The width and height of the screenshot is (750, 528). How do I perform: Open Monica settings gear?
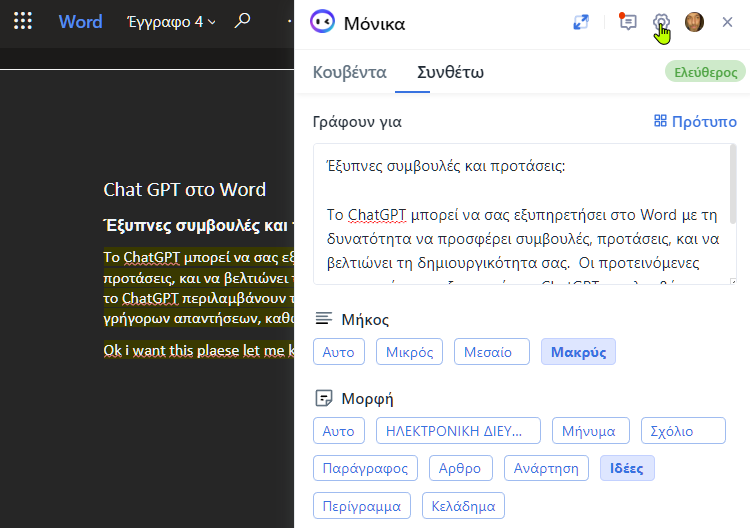tap(661, 22)
